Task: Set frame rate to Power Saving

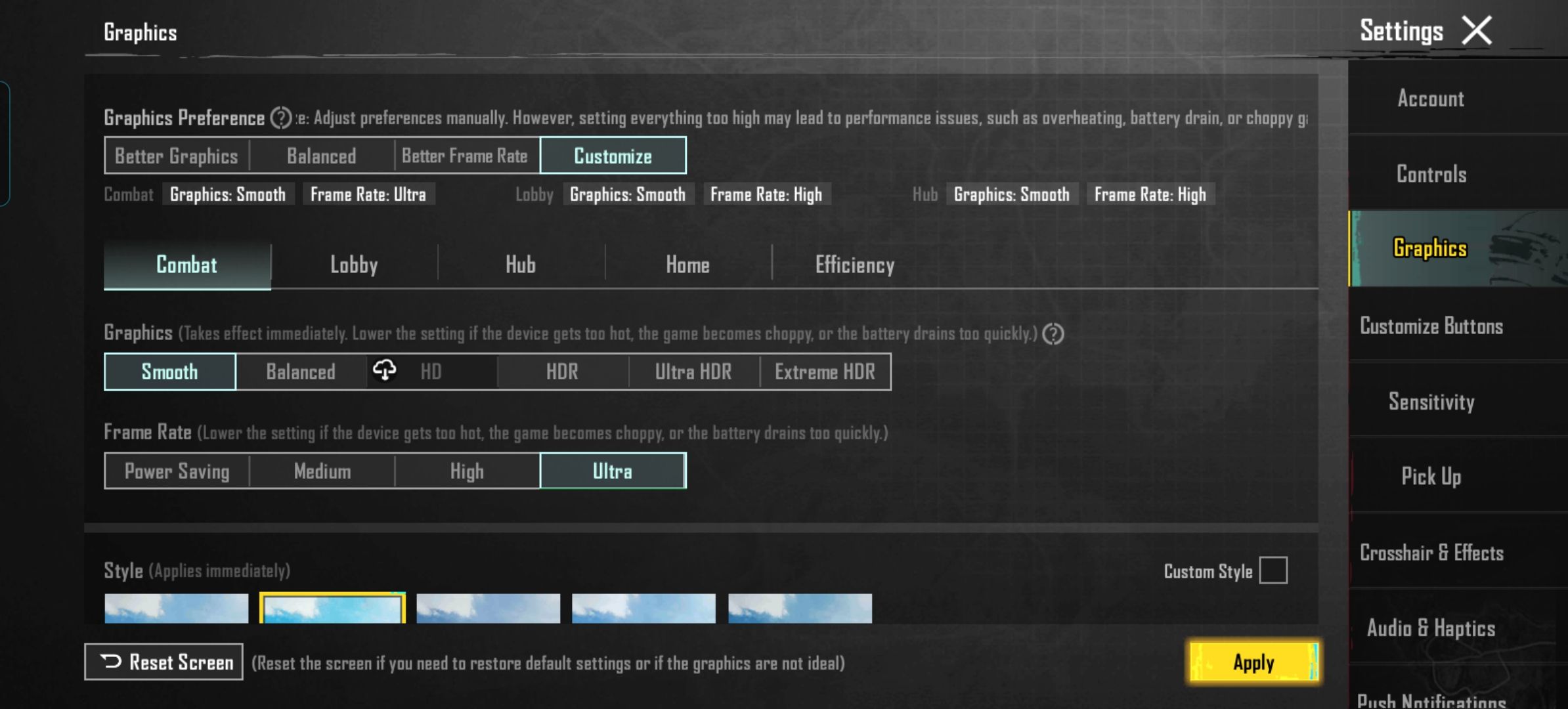Action: (177, 471)
